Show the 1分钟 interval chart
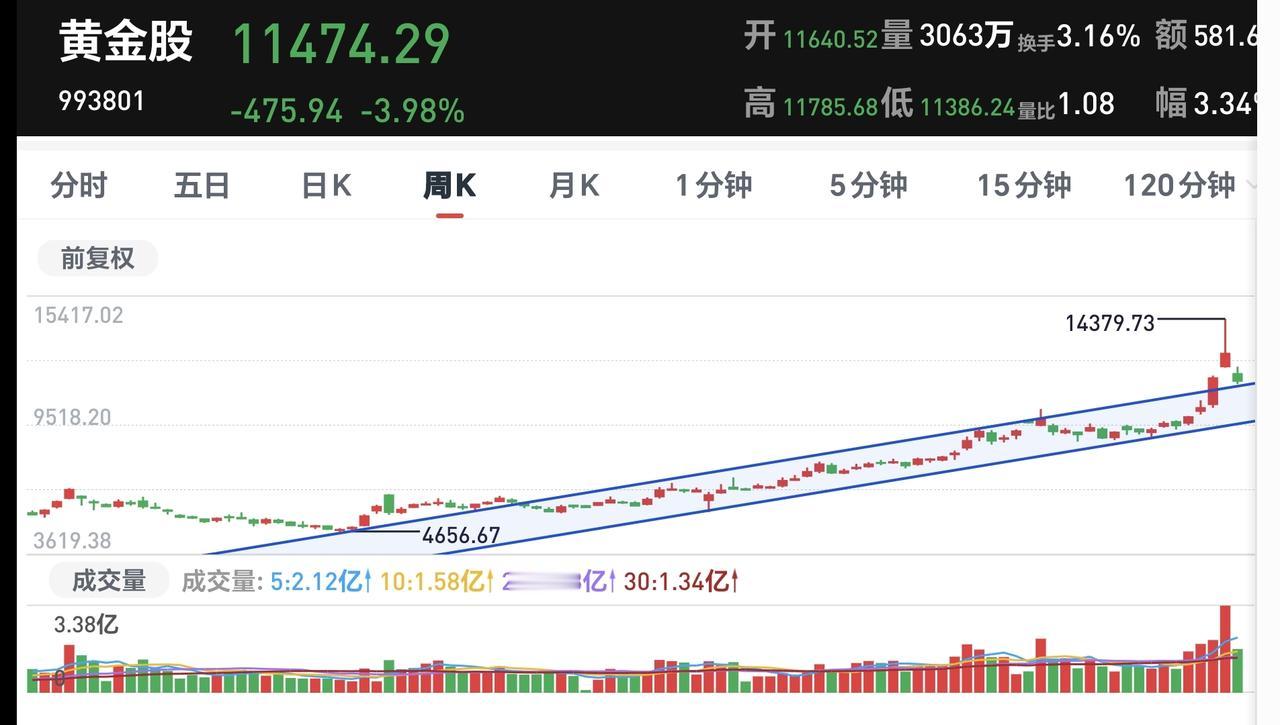 [x=713, y=186]
